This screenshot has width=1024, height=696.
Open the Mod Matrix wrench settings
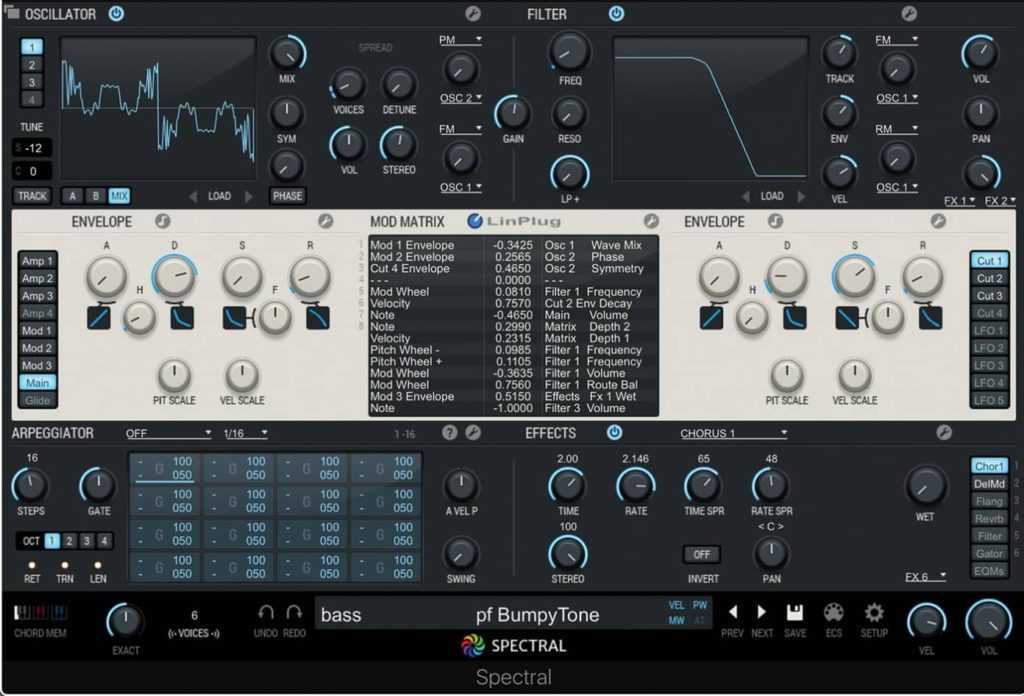651,221
